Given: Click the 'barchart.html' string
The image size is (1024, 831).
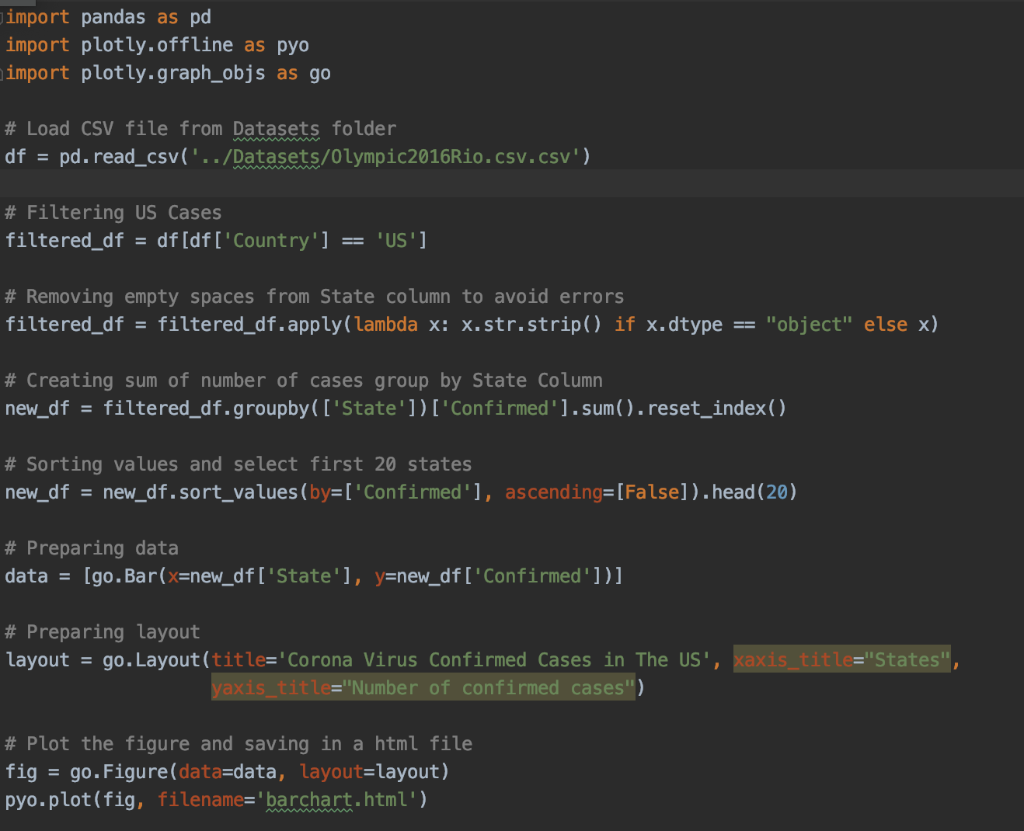Looking at the screenshot, I should 336,800.
